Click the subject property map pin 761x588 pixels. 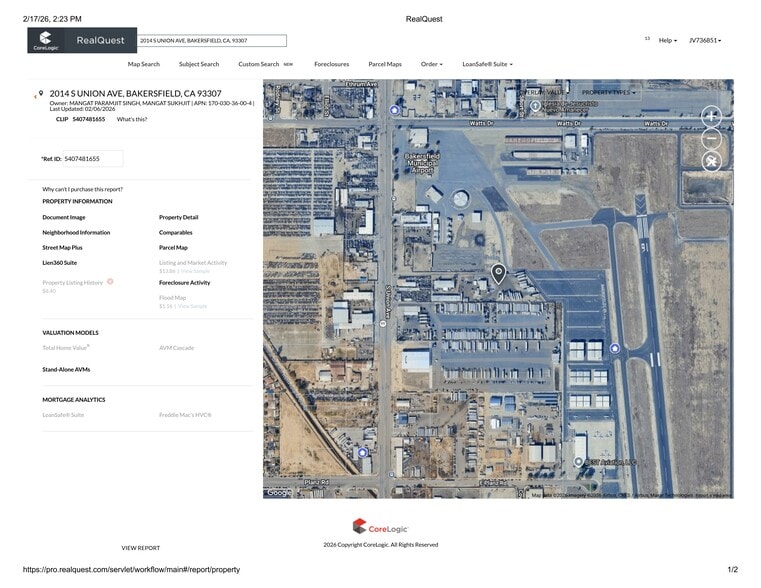click(x=498, y=274)
